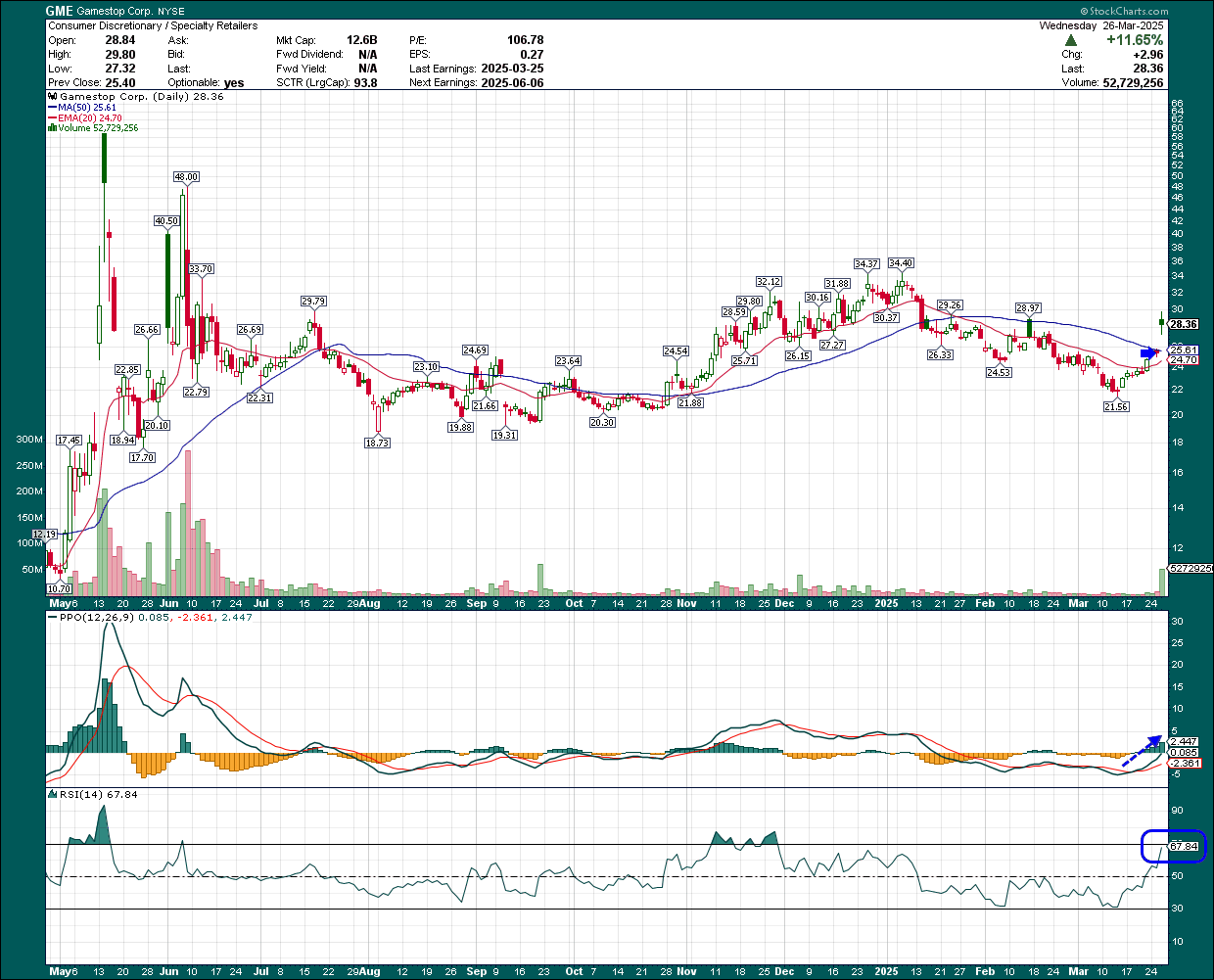
Task: Toggle the MA(50) 25.61 overlay legend entry
Action: pyautogui.click(x=86, y=107)
